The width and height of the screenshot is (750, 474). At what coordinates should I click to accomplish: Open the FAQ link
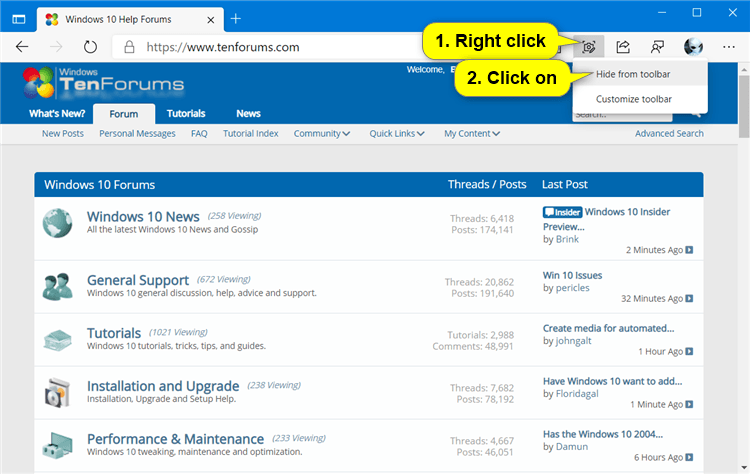click(199, 133)
